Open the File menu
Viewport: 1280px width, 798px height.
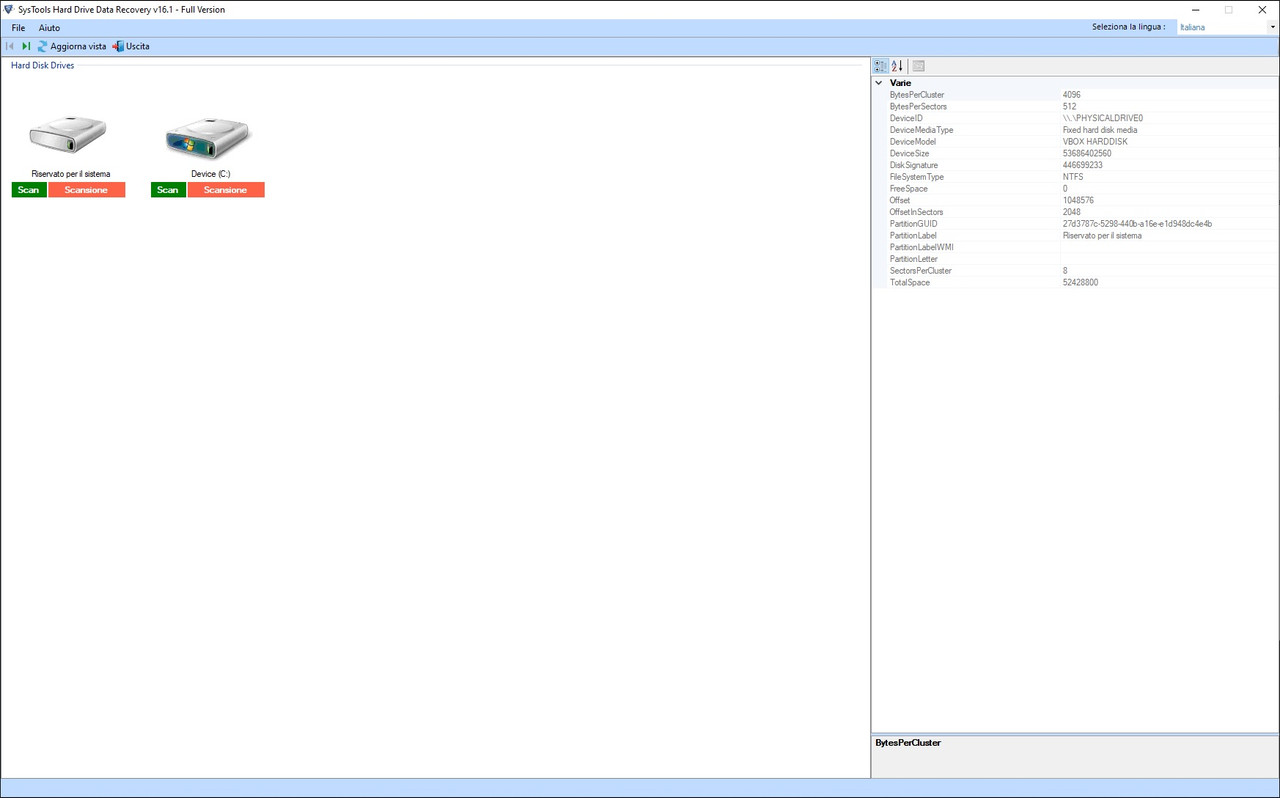coord(18,28)
